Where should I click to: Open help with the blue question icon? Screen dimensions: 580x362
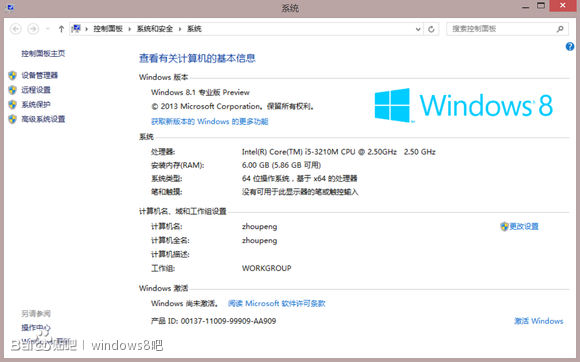click(x=570, y=47)
